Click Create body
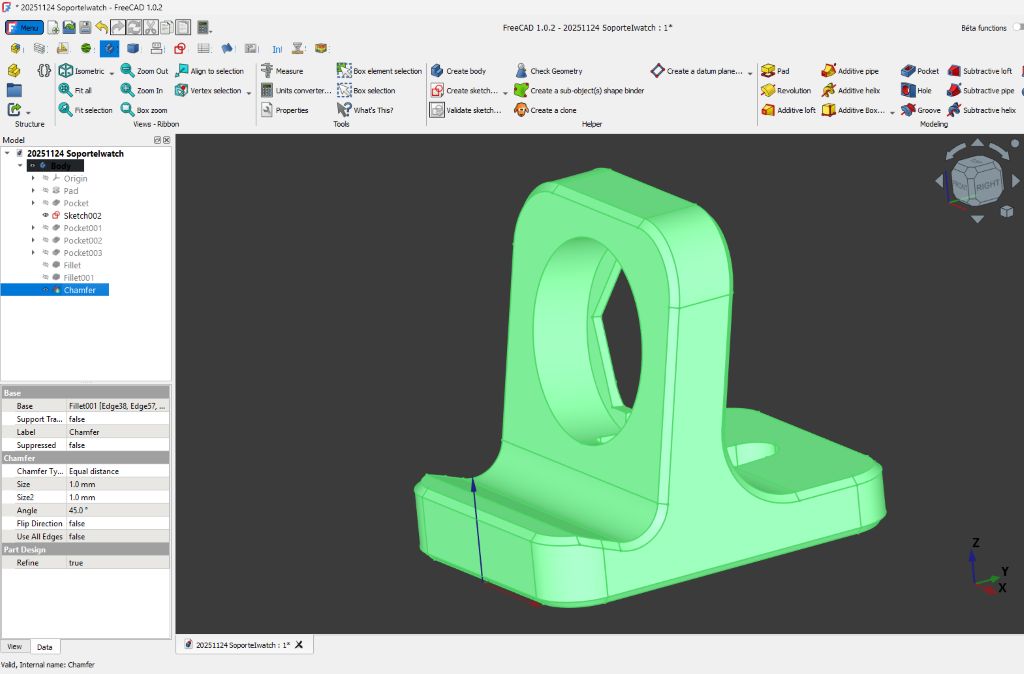The image size is (1024, 674). click(458, 71)
